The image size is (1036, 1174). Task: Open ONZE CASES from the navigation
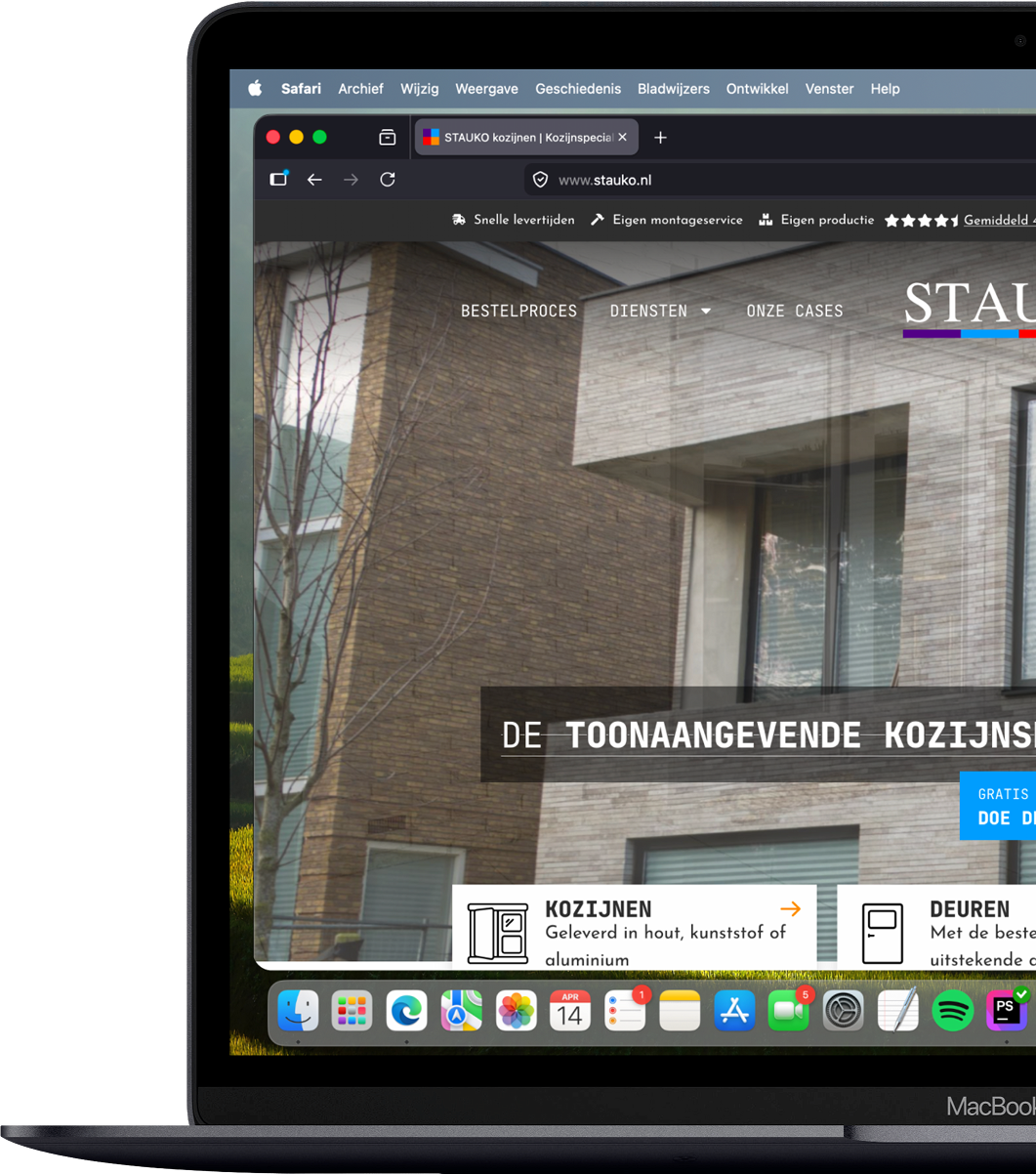795,311
